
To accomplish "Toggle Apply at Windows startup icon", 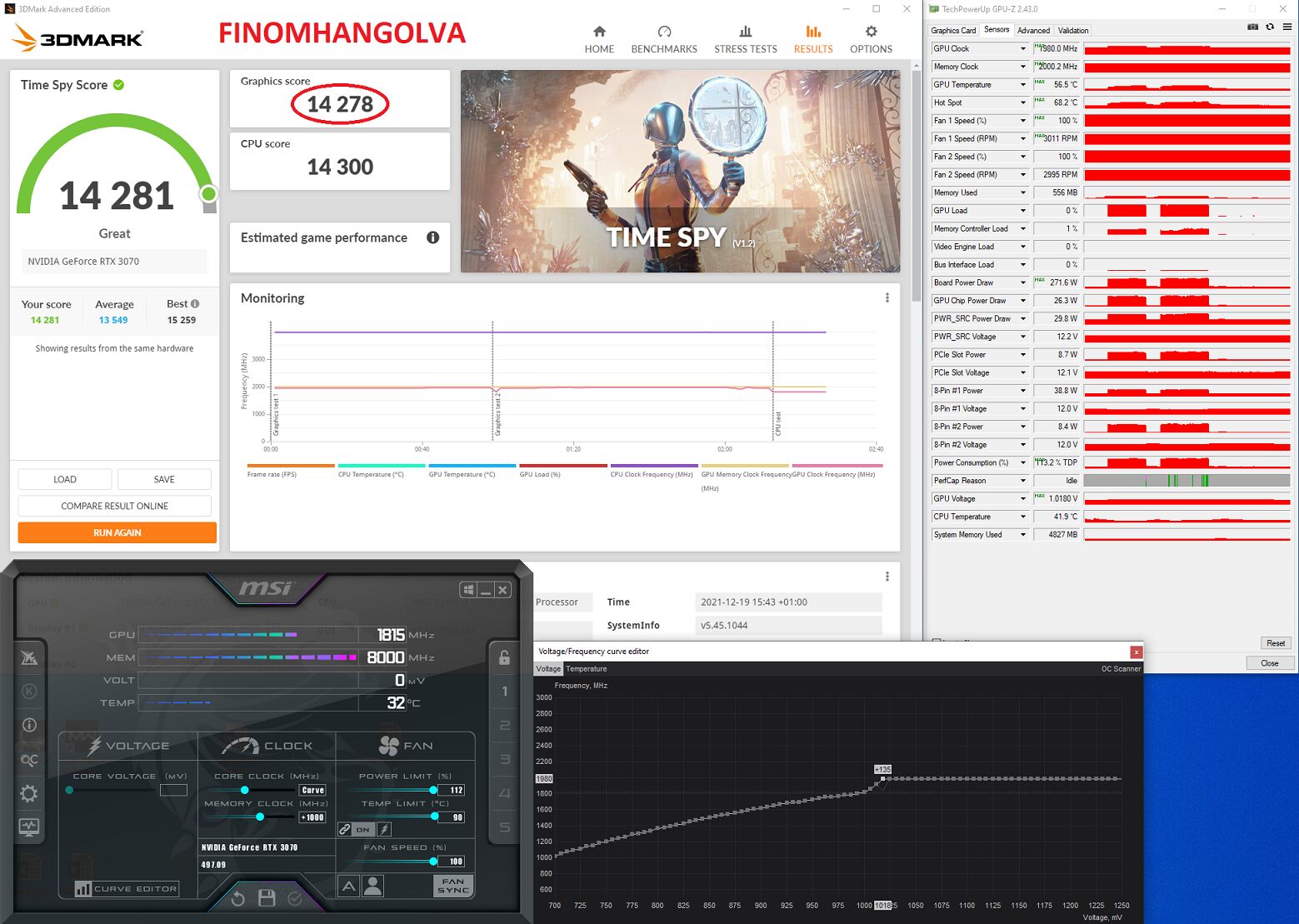I will 469,590.
